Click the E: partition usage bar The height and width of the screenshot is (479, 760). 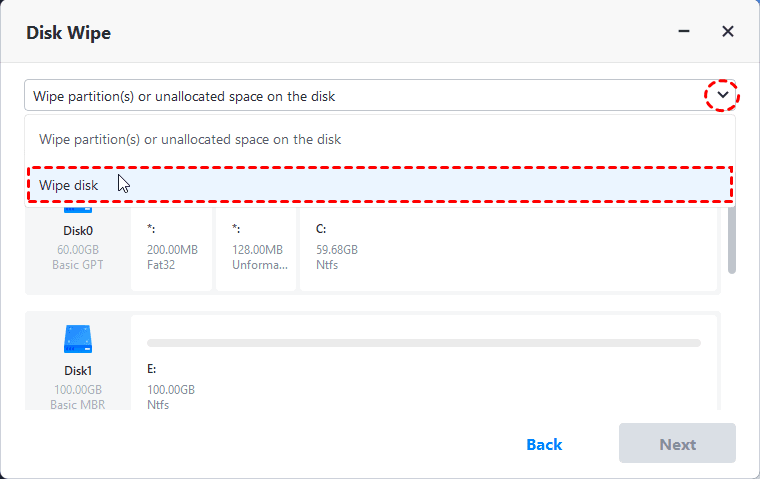(x=423, y=343)
